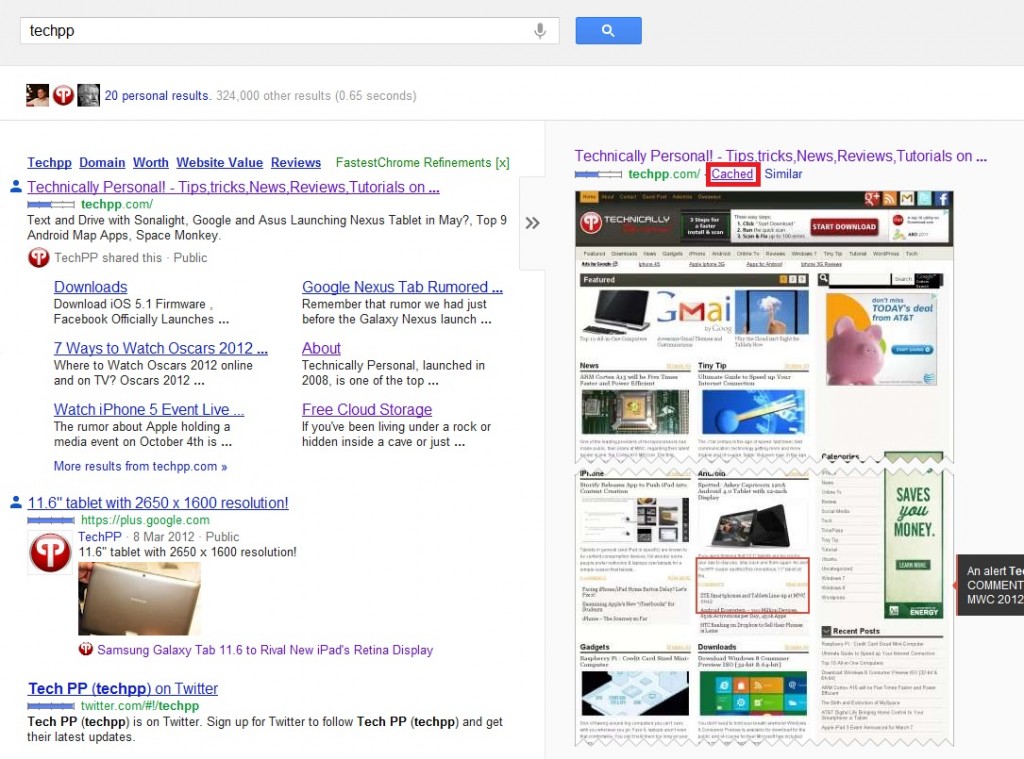Open the 20 personal results link

point(157,95)
